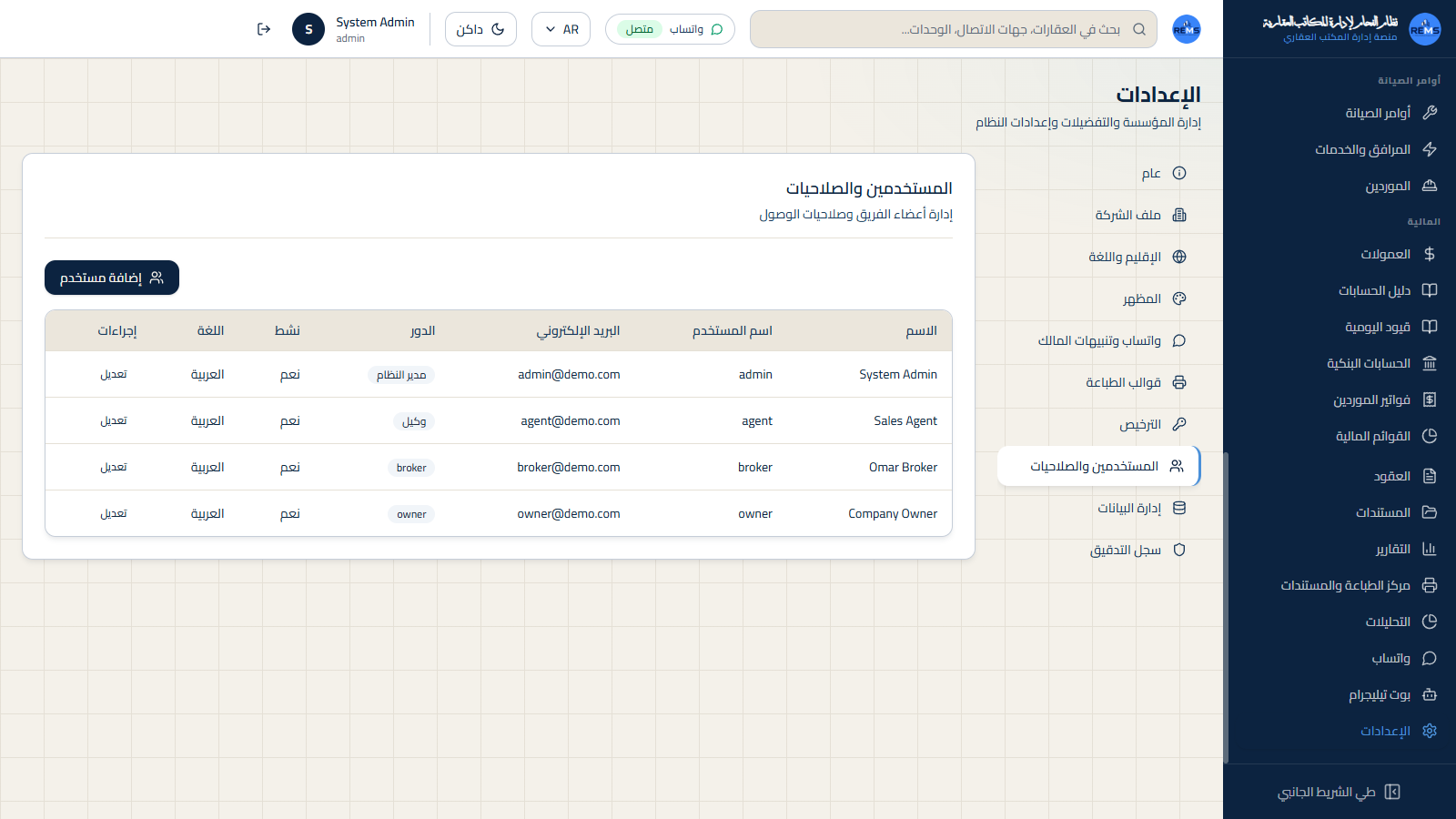
Task: Click the System Admin profile name
Action: click(x=375, y=22)
